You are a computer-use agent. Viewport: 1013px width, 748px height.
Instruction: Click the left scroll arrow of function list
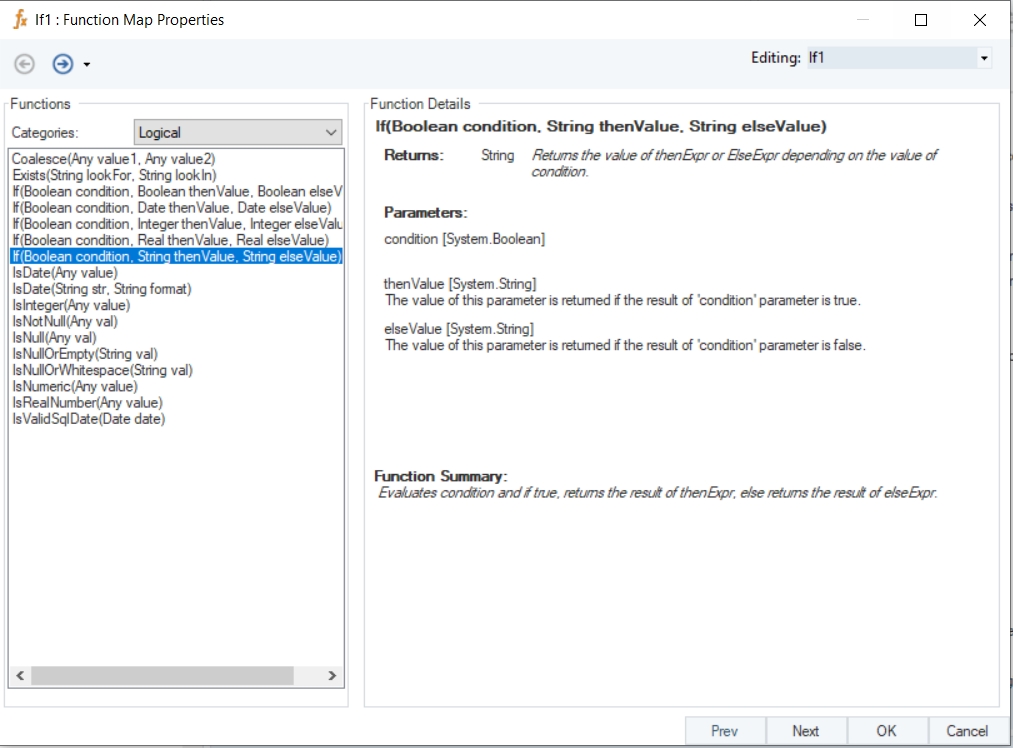tap(20, 676)
